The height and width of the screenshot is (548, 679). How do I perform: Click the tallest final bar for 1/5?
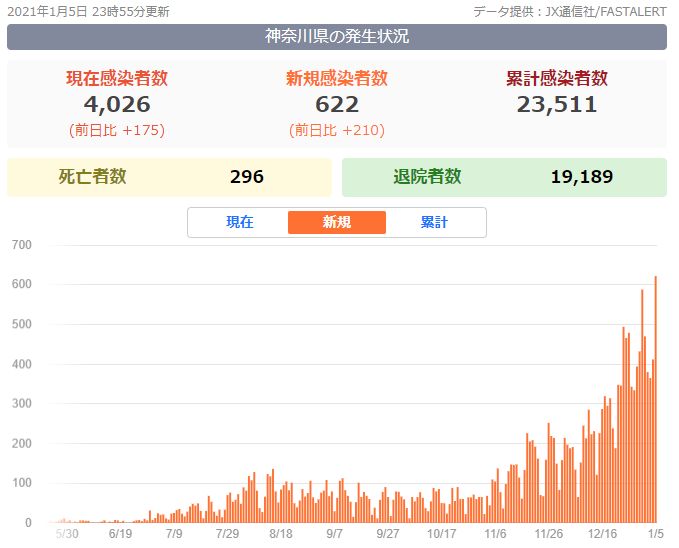(x=656, y=399)
